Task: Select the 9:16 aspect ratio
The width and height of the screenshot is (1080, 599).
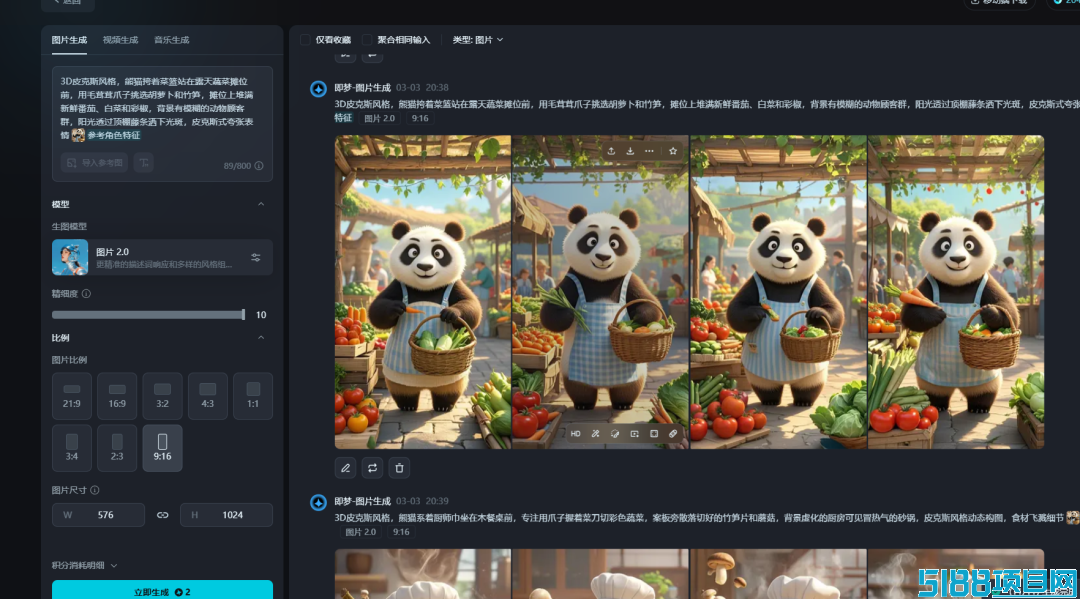Action: (163, 448)
